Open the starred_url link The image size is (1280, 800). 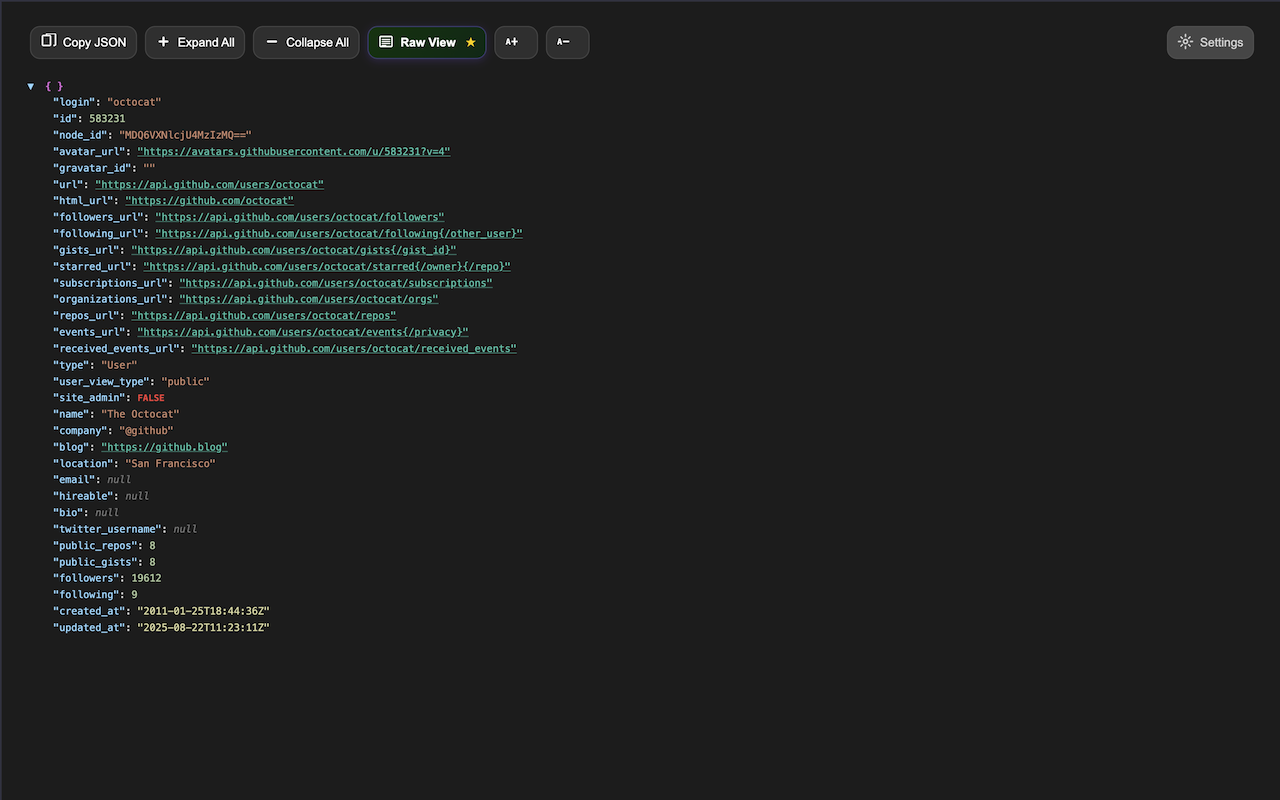[x=327, y=266]
